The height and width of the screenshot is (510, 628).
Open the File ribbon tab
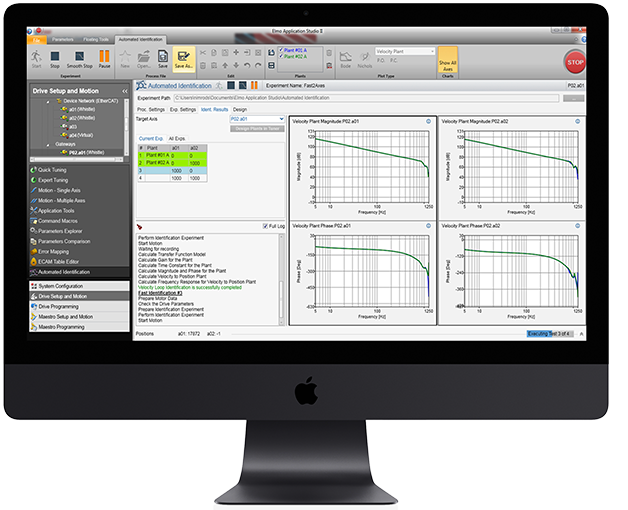tap(36, 40)
